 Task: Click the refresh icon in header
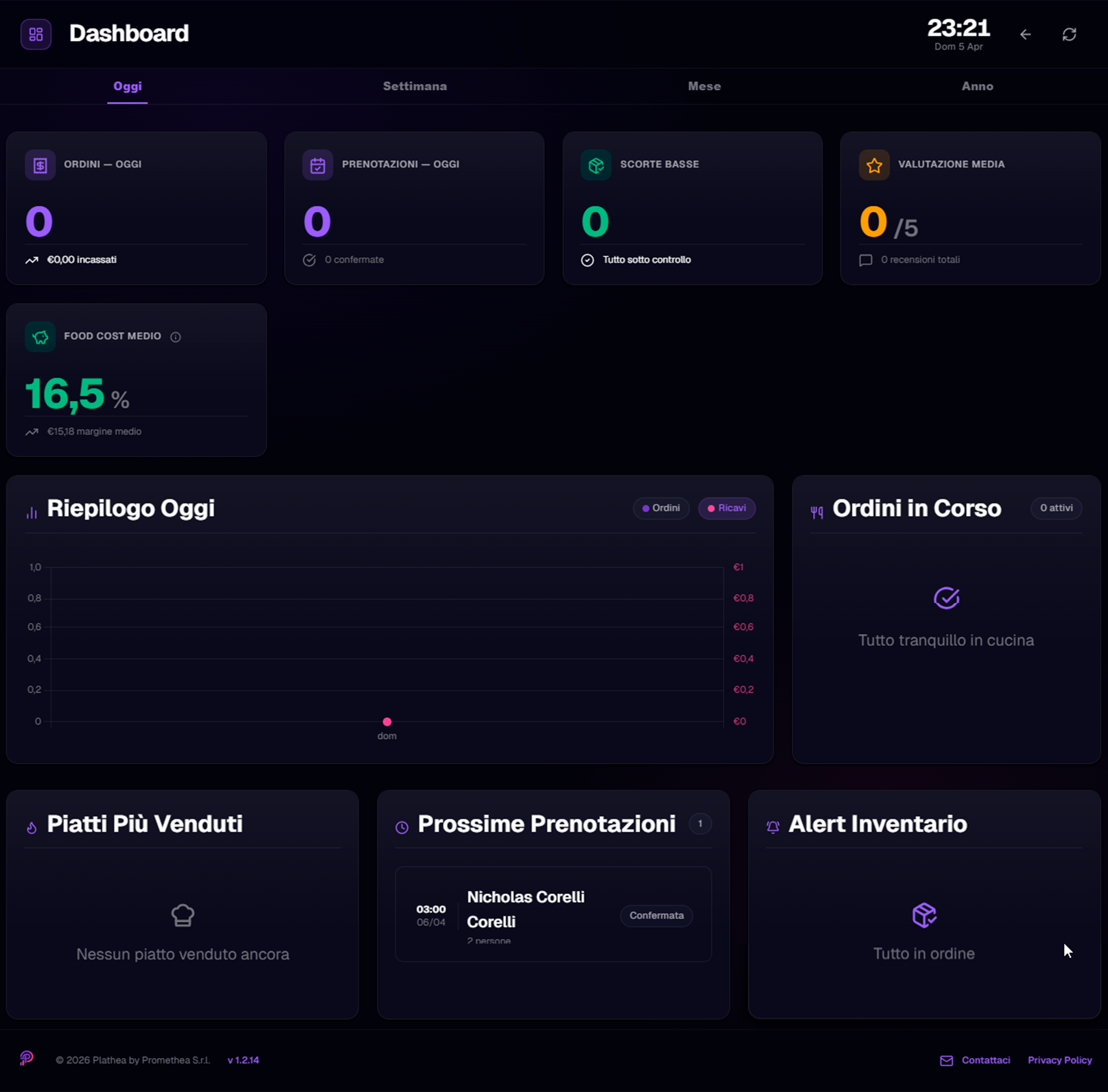(x=1069, y=34)
